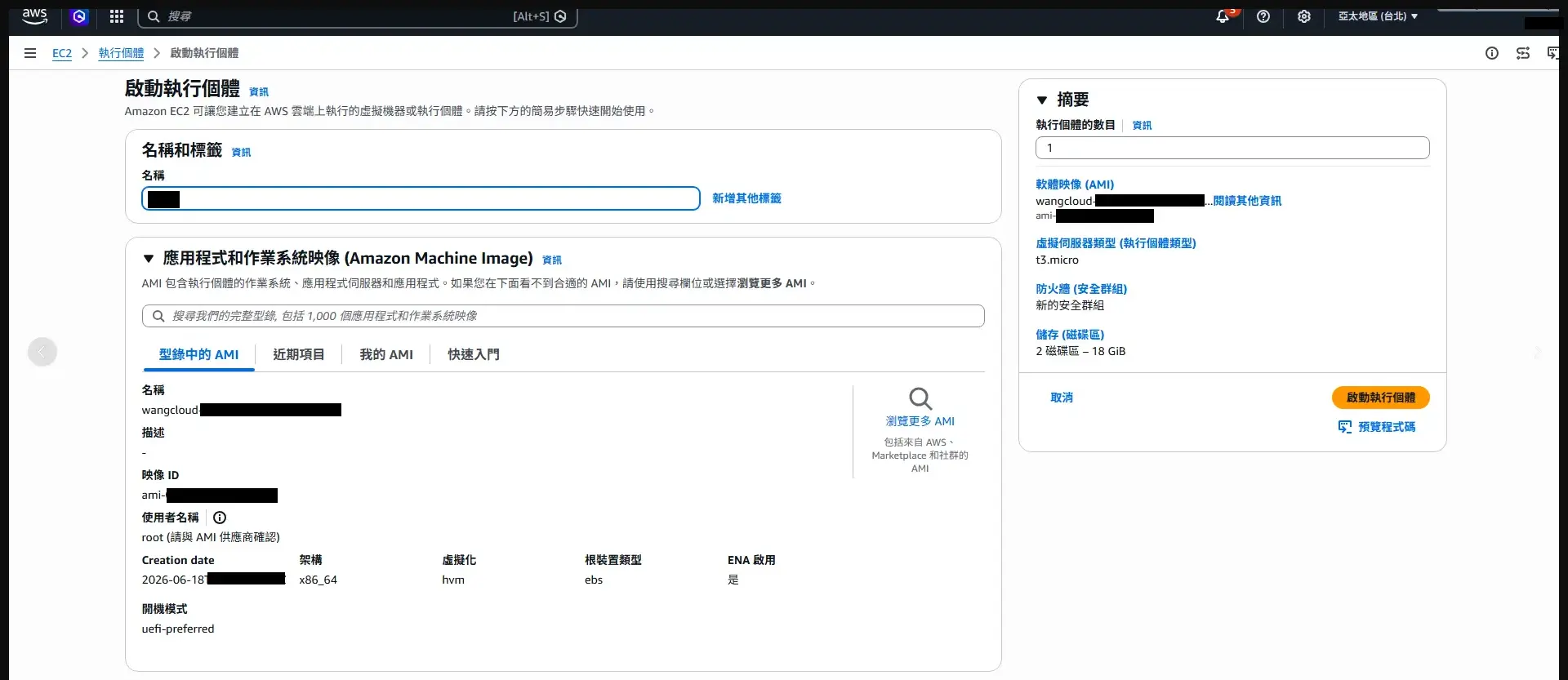Click the left carousel arrow
Screen dimensions: 1568x680
pos(42,352)
